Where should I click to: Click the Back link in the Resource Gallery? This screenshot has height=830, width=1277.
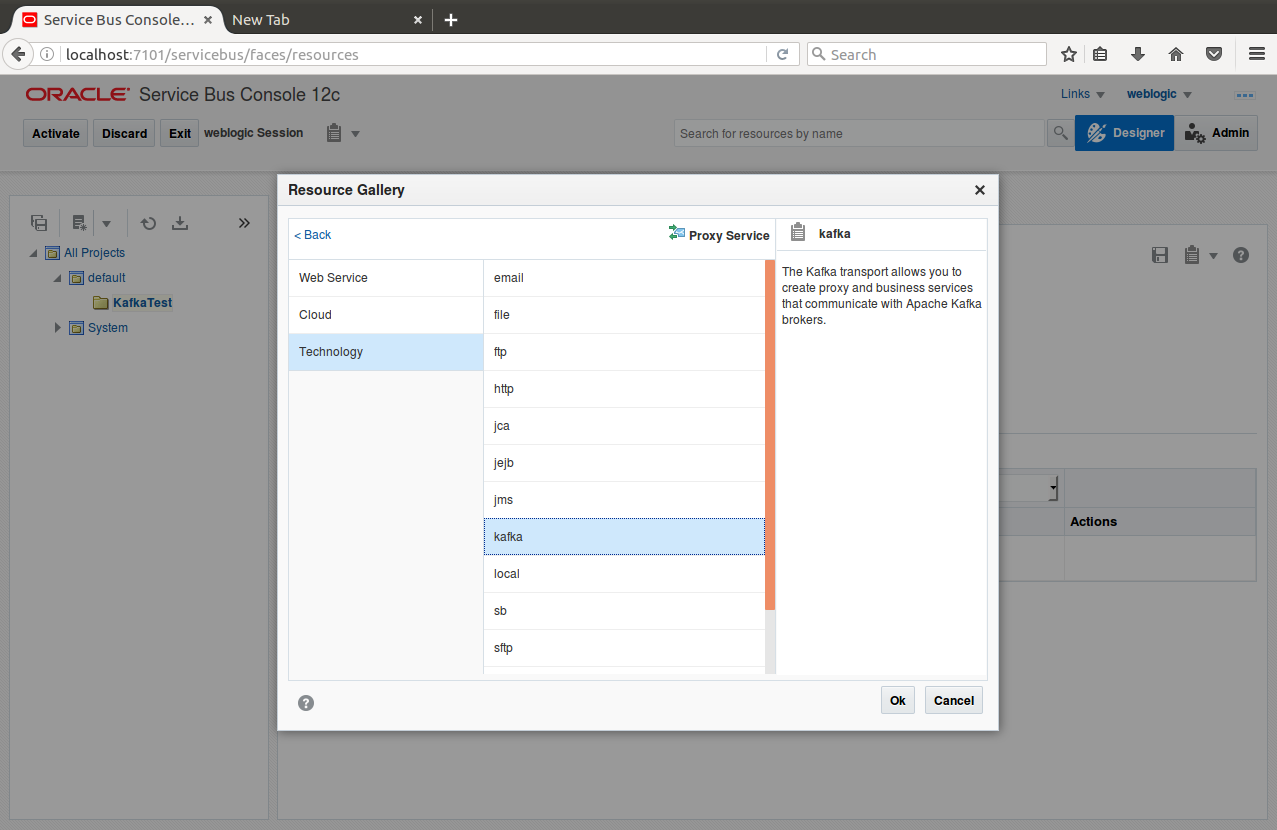click(x=312, y=234)
